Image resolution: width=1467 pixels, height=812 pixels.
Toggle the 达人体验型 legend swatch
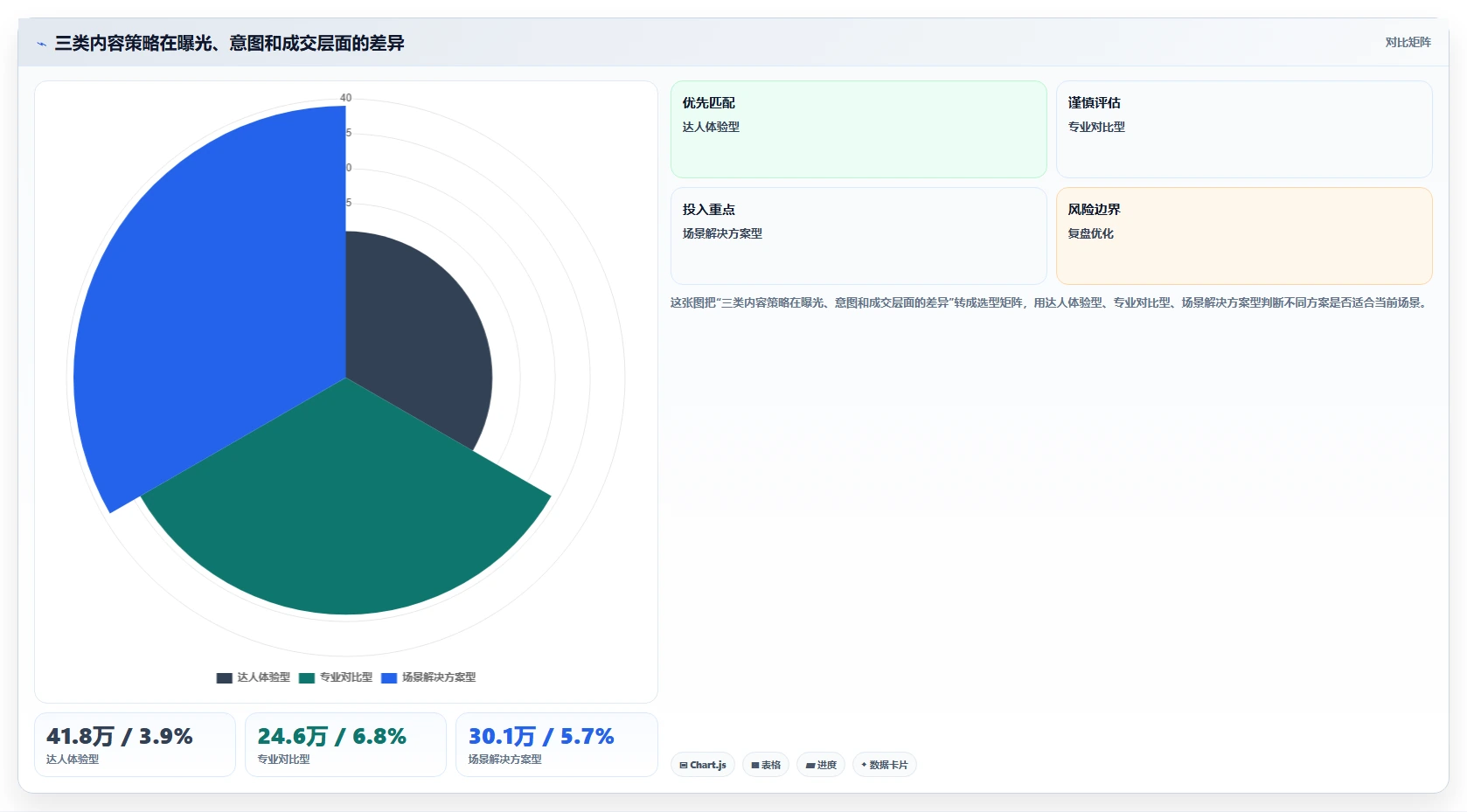(224, 677)
